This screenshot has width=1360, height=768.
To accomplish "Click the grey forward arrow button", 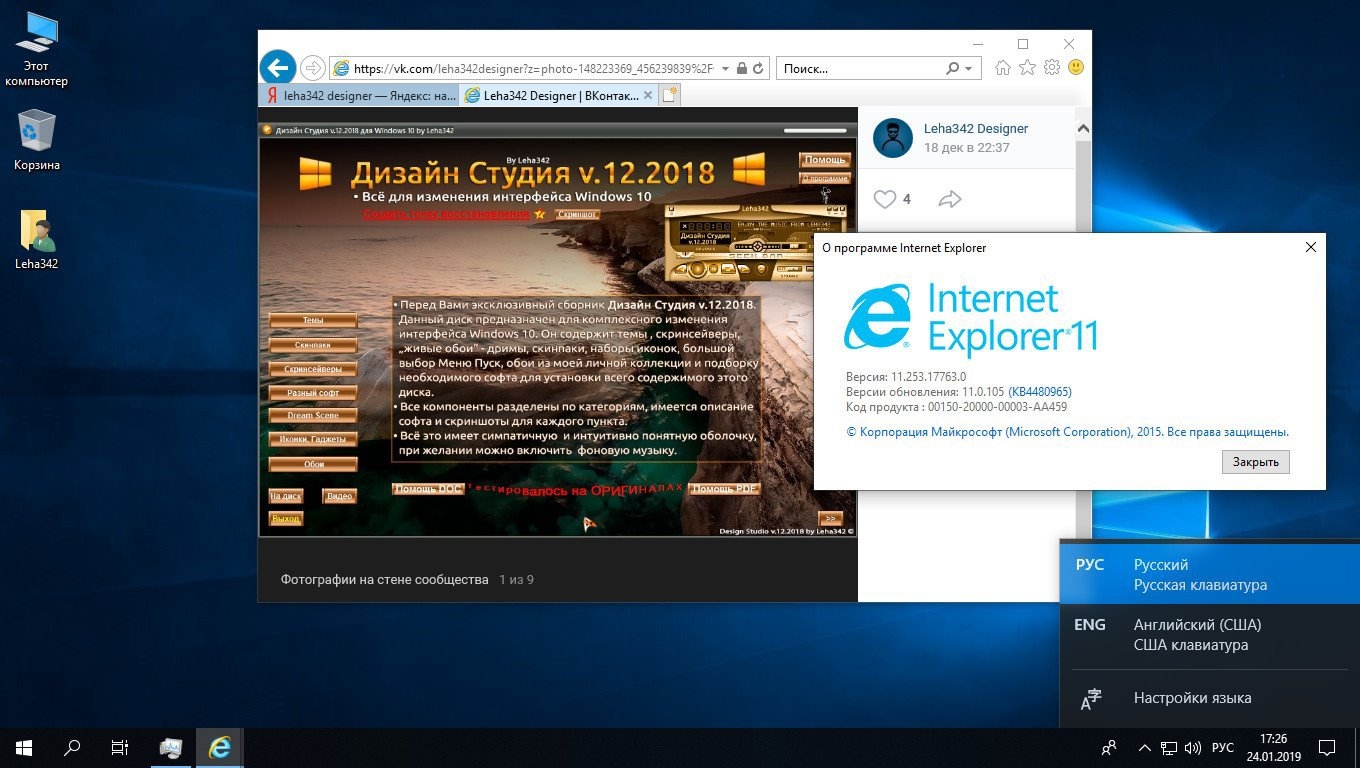I will (x=312, y=68).
